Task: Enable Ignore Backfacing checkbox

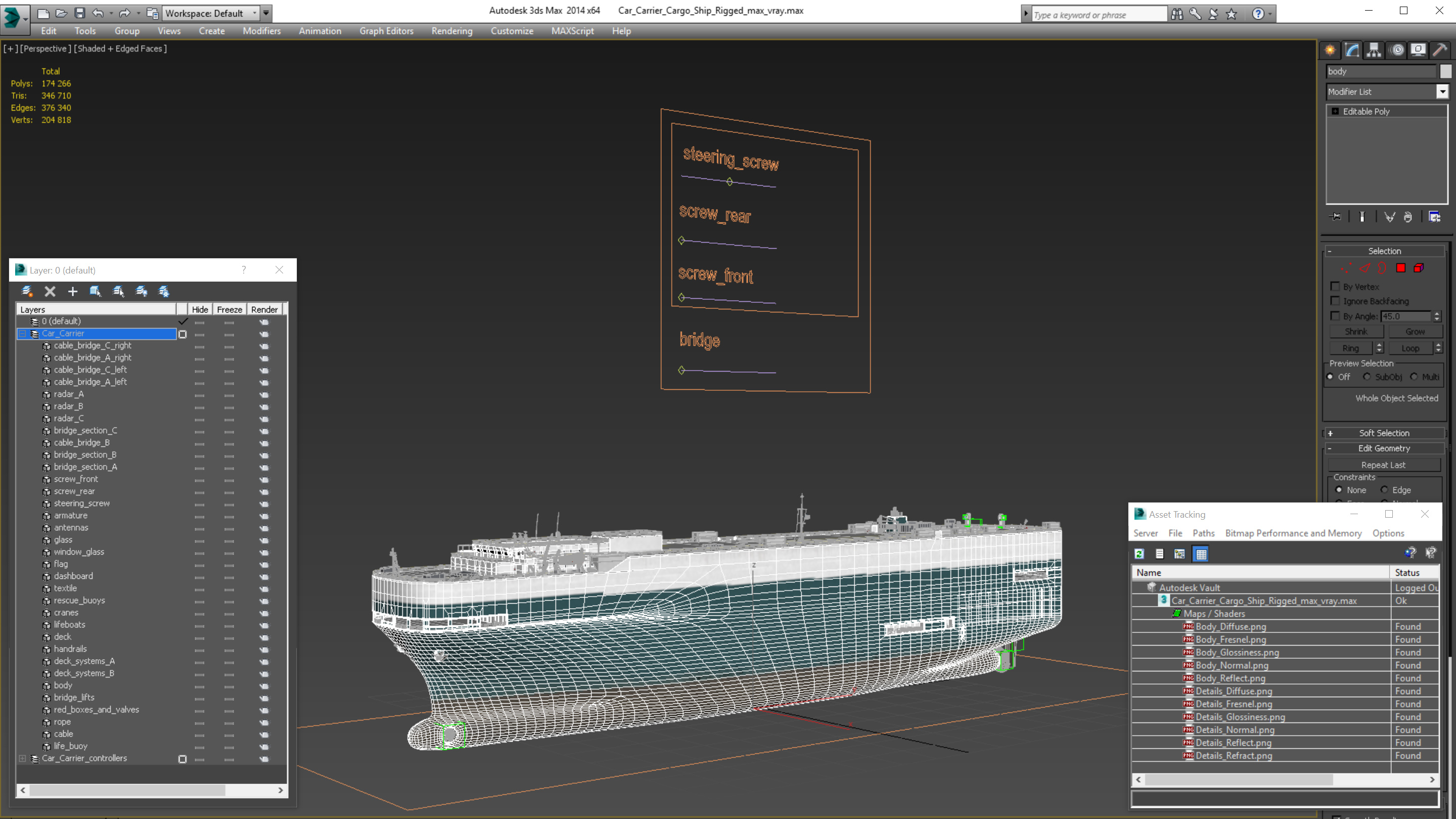Action: pyautogui.click(x=1335, y=301)
